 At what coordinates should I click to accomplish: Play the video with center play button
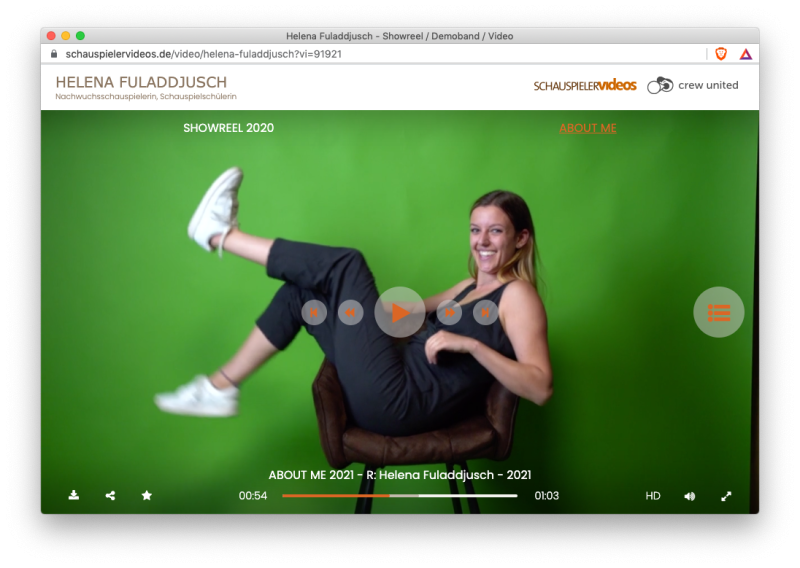point(399,312)
